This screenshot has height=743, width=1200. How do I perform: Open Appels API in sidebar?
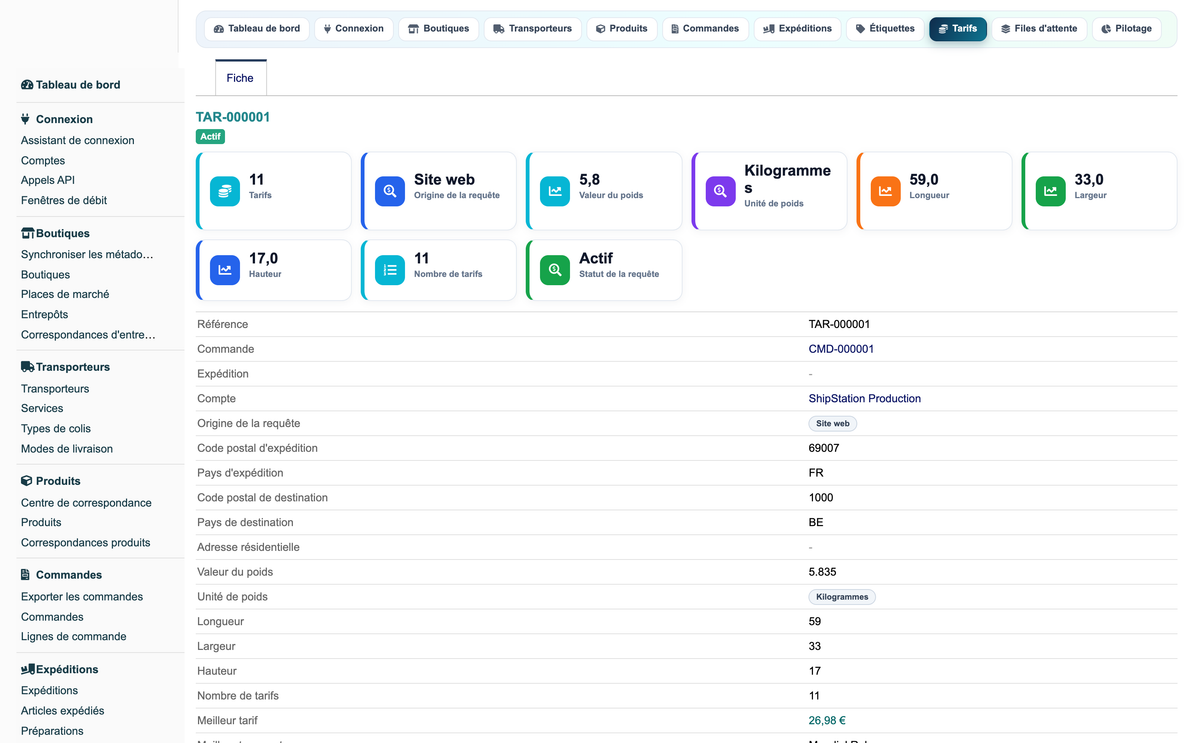tap(48, 181)
